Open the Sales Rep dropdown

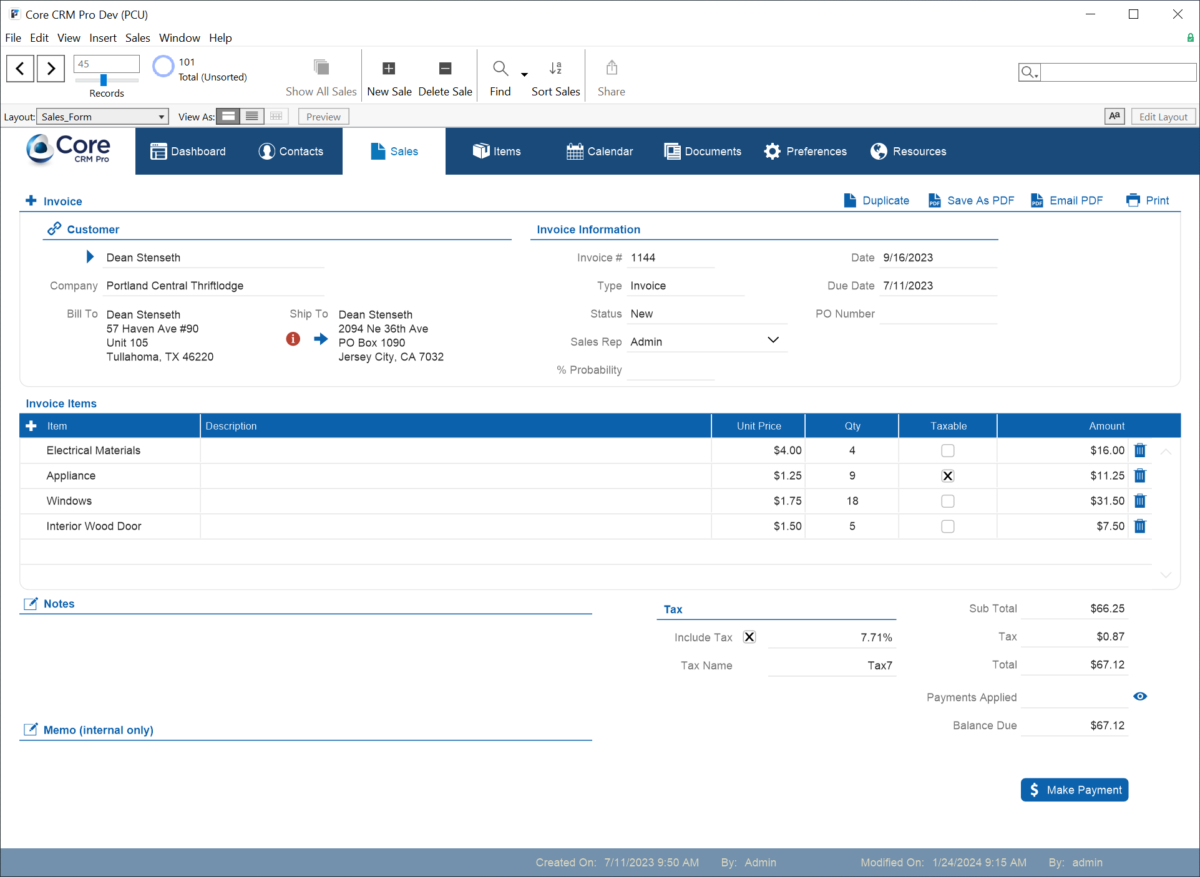[772, 340]
